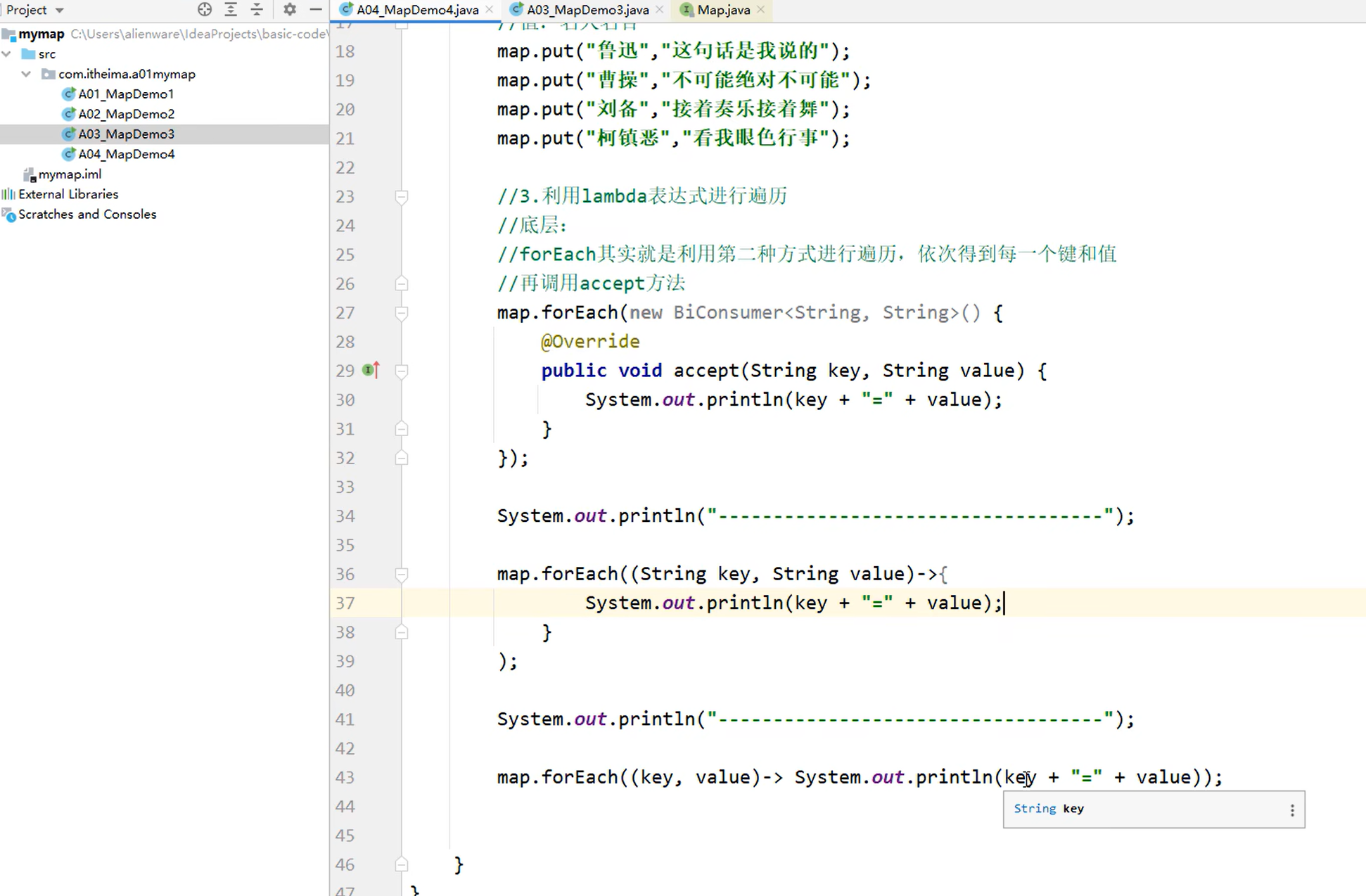Click the class icon beside A04_MapDemo4 in tree

[70, 153]
